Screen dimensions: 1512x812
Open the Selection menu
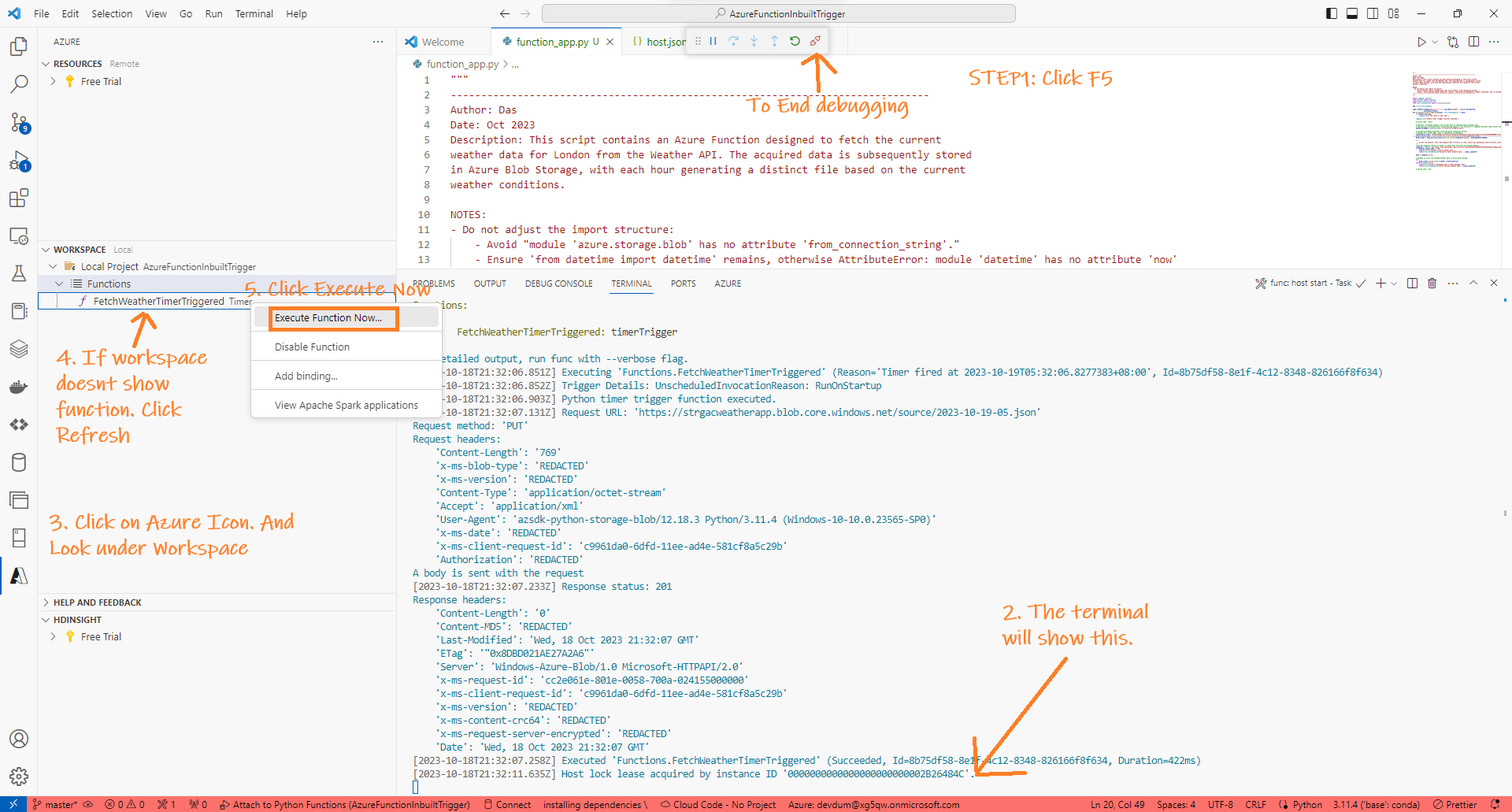tap(112, 13)
